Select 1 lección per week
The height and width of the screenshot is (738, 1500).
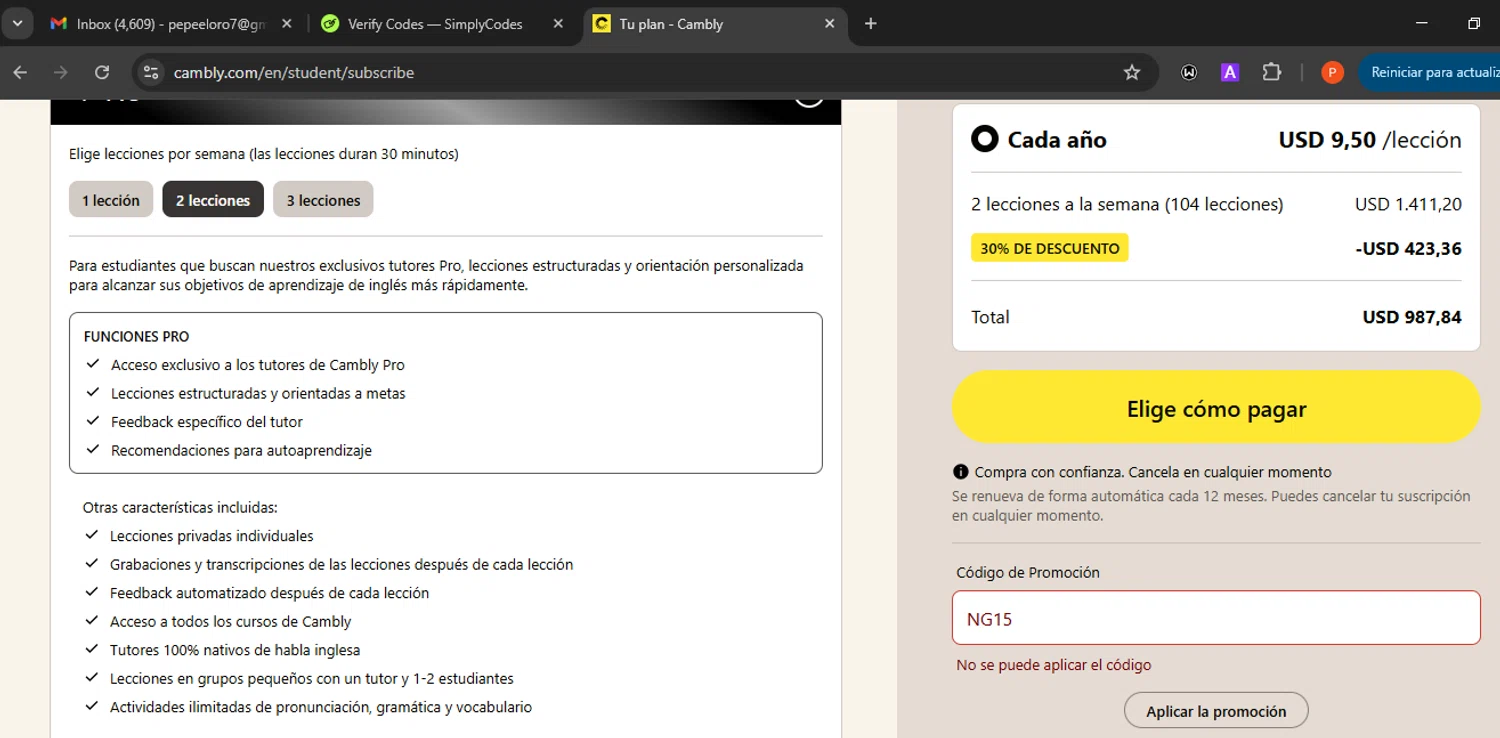tap(111, 200)
